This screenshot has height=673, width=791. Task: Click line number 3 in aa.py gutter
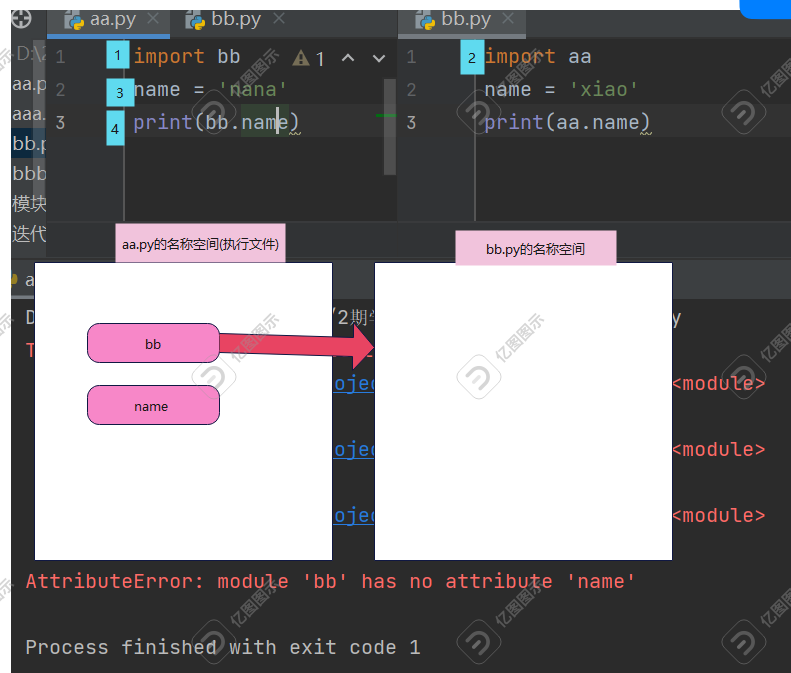coord(60,123)
